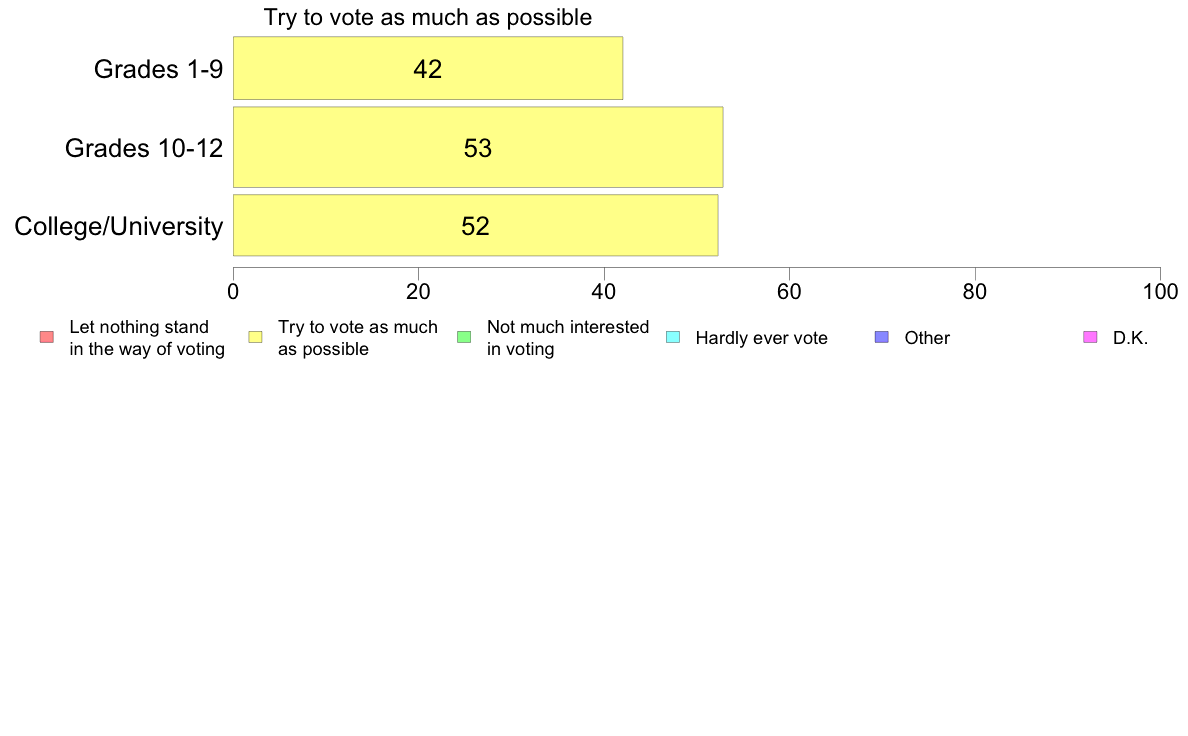Click the yellow 'Try to vote' legend swatch
Screen dimensions: 1188x736
click(255, 337)
